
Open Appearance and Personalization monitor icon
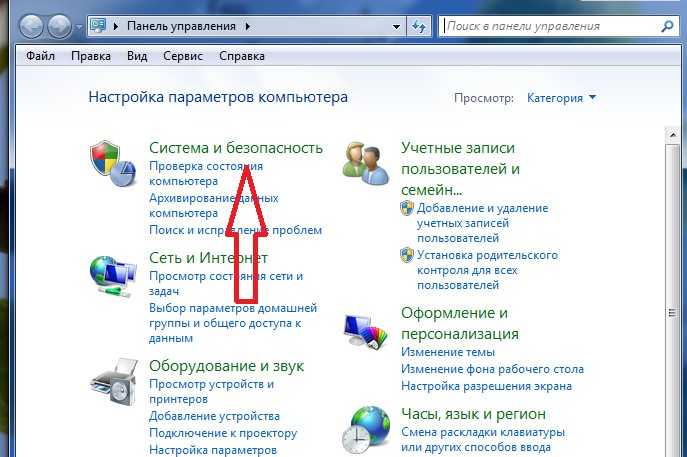(366, 331)
